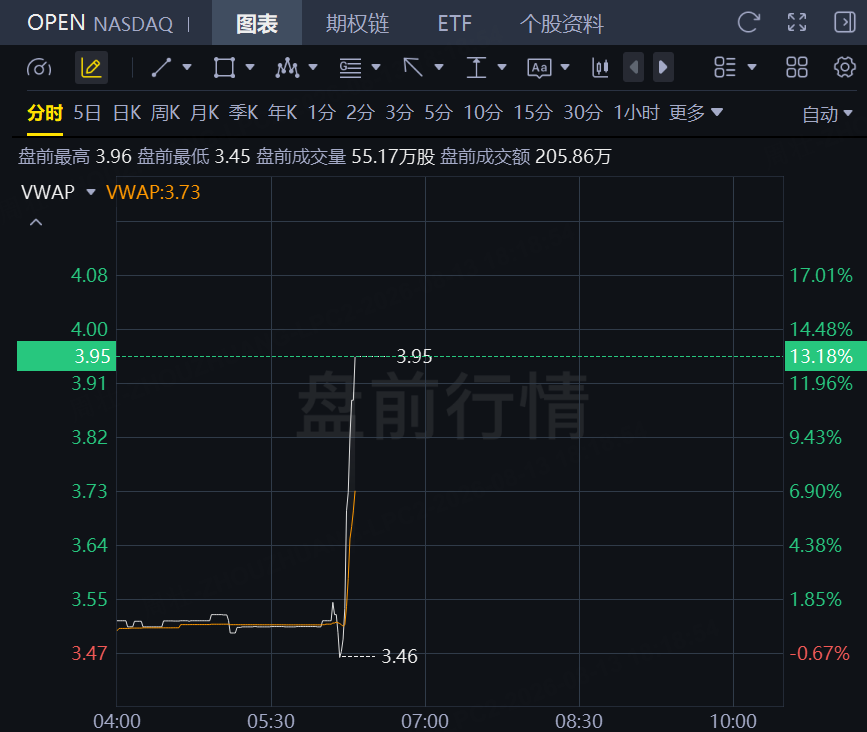Open the Fibonacci levels tool dropdown
Screen dimensions: 867x732
[376, 67]
